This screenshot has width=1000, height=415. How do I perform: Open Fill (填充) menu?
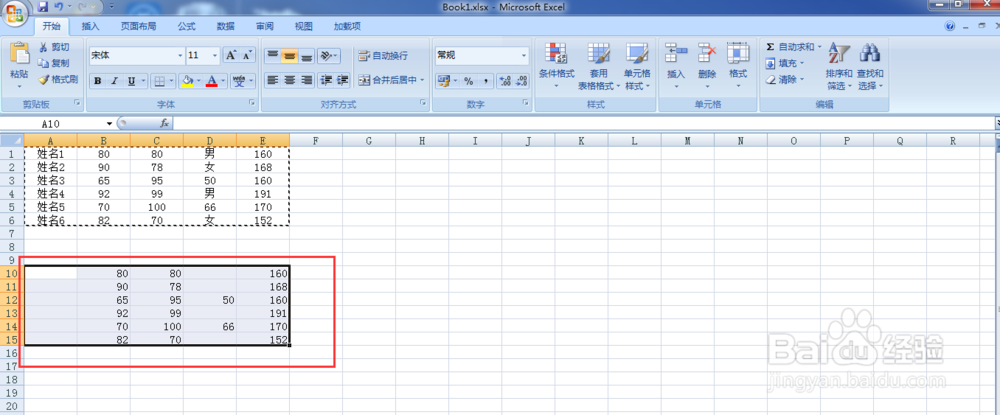(x=784, y=63)
